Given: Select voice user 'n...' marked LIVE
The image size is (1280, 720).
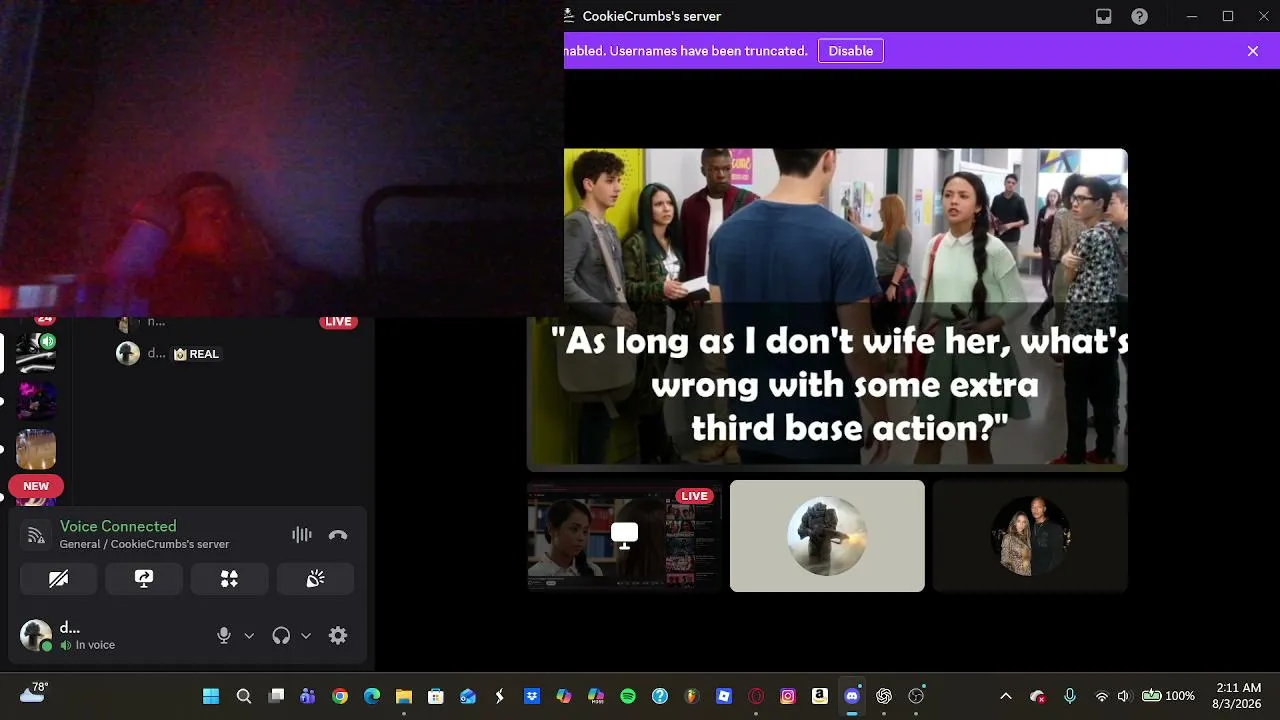Looking at the screenshot, I should (x=157, y=322).
